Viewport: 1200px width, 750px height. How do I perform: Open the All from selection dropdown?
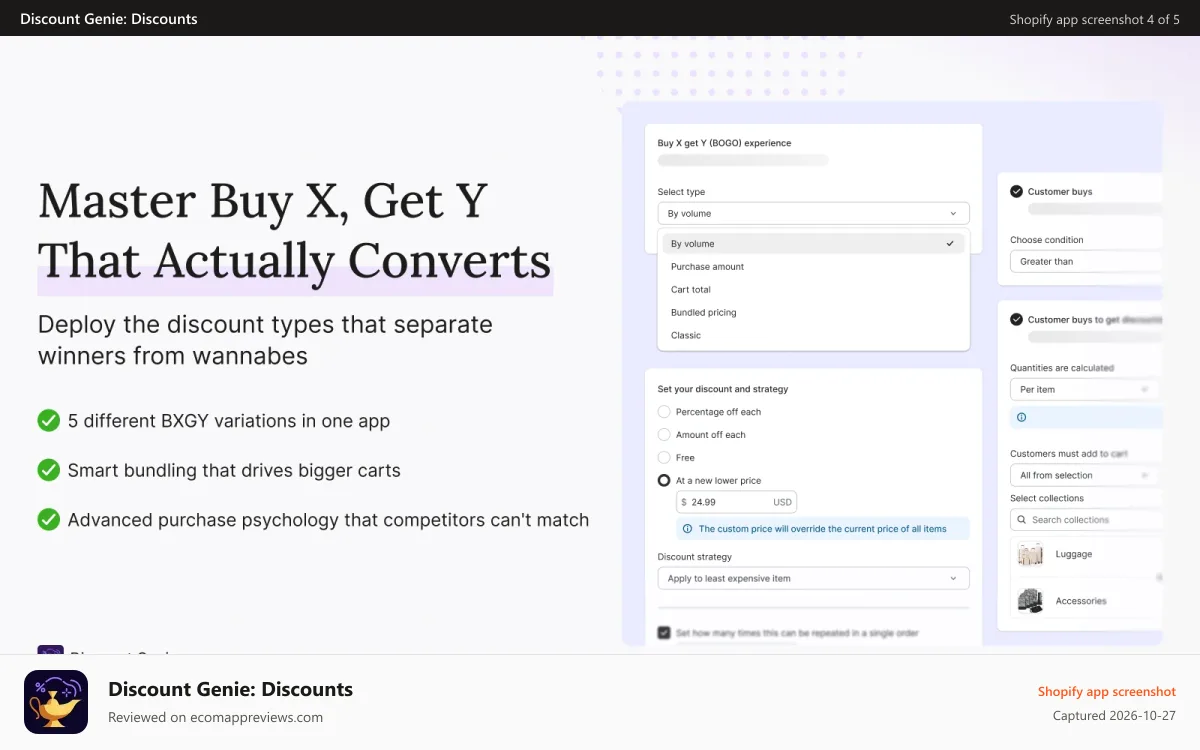(x=1086, y=476)
